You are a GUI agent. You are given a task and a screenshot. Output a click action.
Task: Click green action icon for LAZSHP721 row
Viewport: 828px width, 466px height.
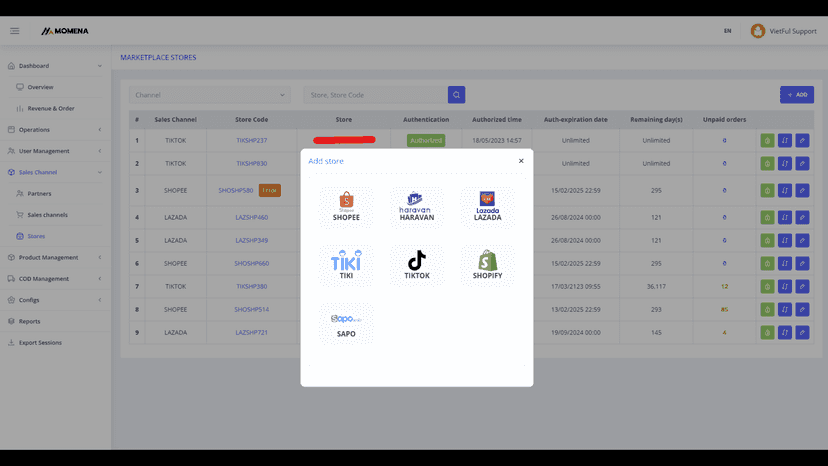point(767,332)
